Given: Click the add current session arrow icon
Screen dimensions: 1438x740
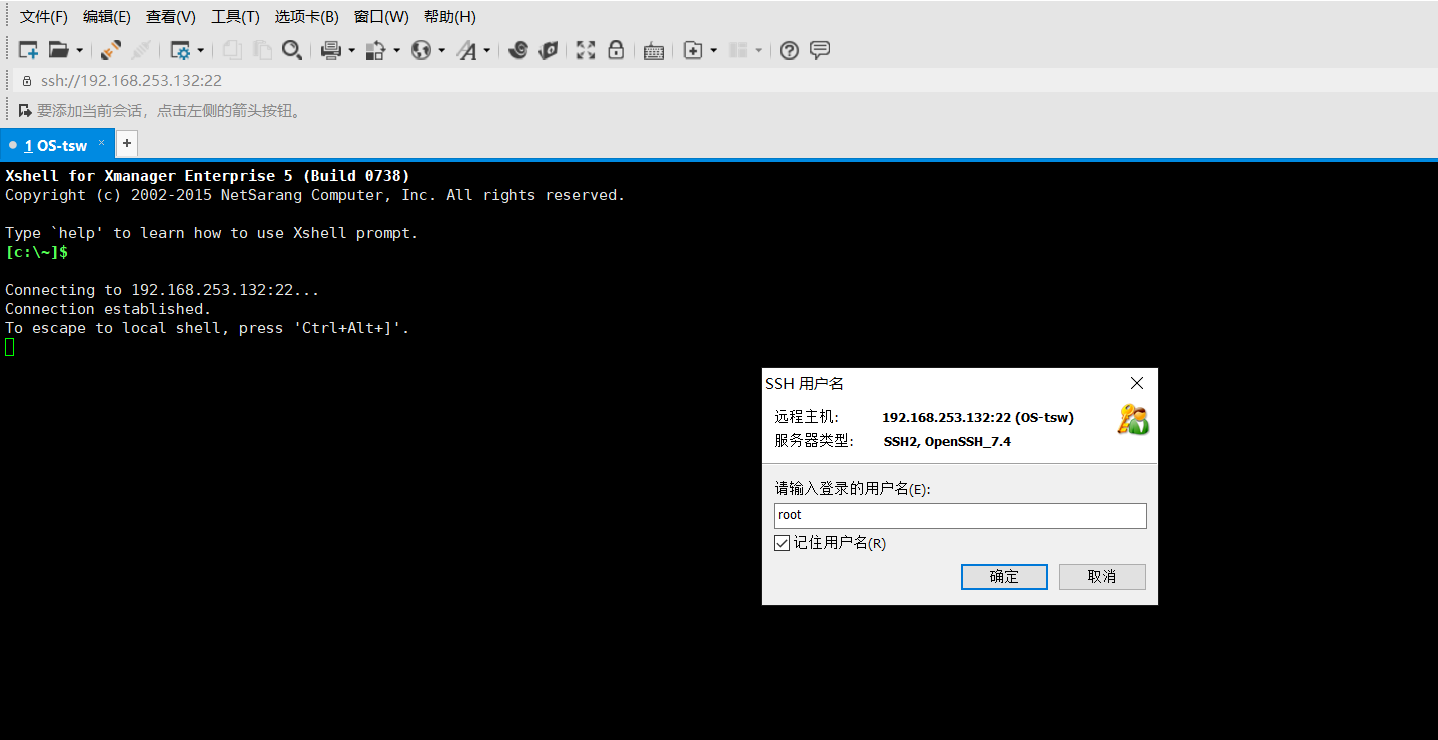Looking at the screenshot, I should (x=25, y=110).
